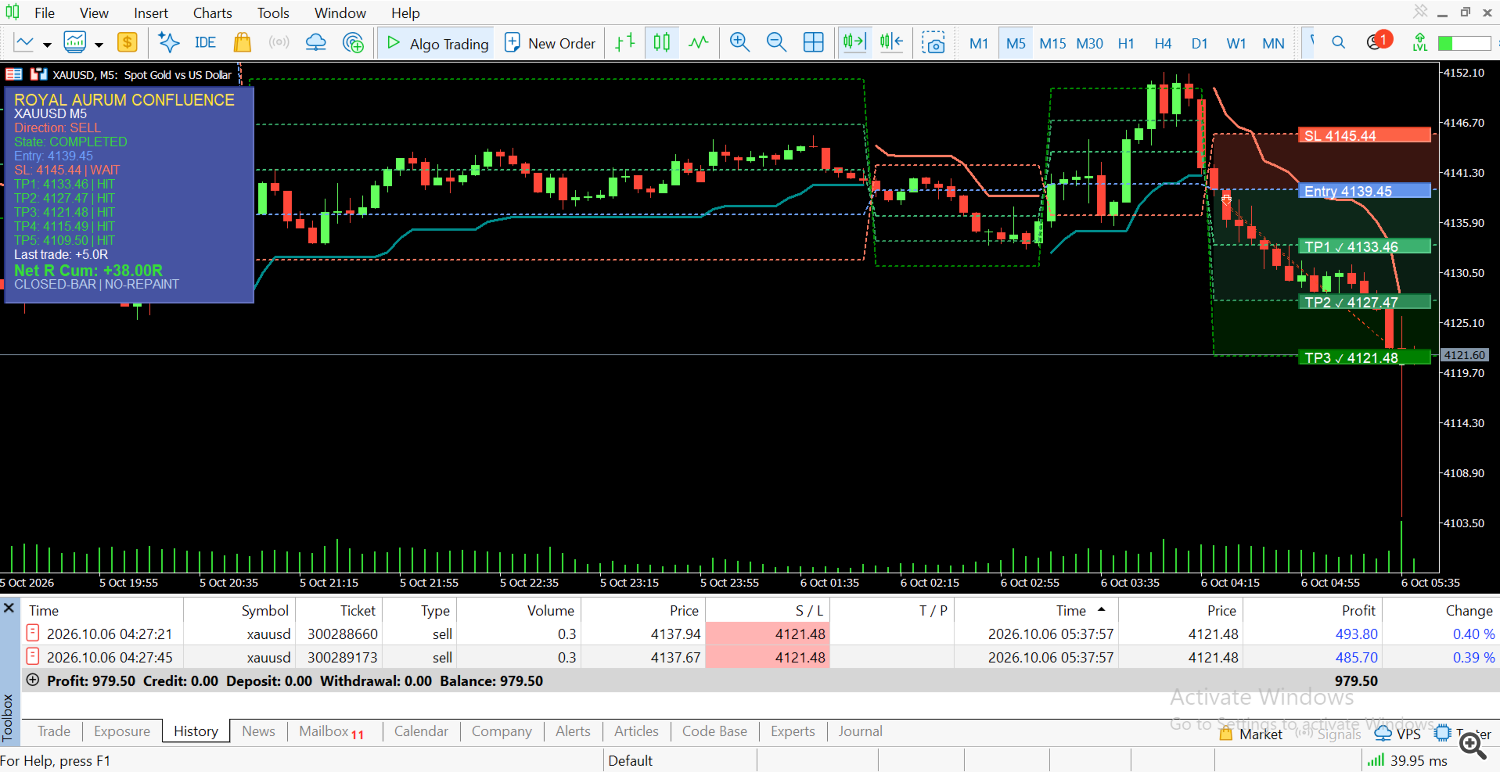Switch chart to line chart
This screenshot has height=772, width=1500.
698,43
